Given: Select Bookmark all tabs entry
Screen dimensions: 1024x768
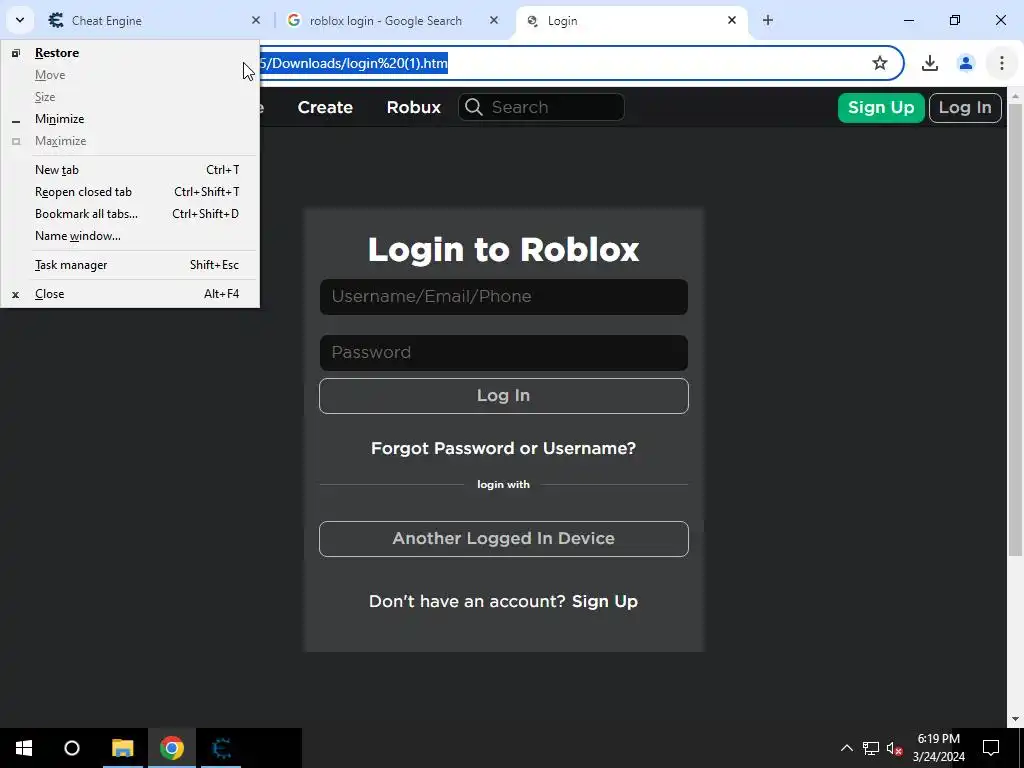Looking at the screenshot, I should coord(130,214).
